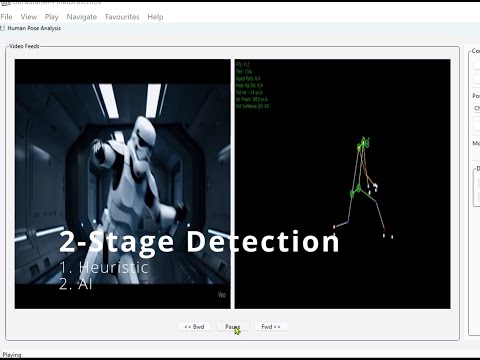Click the 2-Stage Detection overlay title
Viewport: 480px width, 360px height.
tap(199, 242)
